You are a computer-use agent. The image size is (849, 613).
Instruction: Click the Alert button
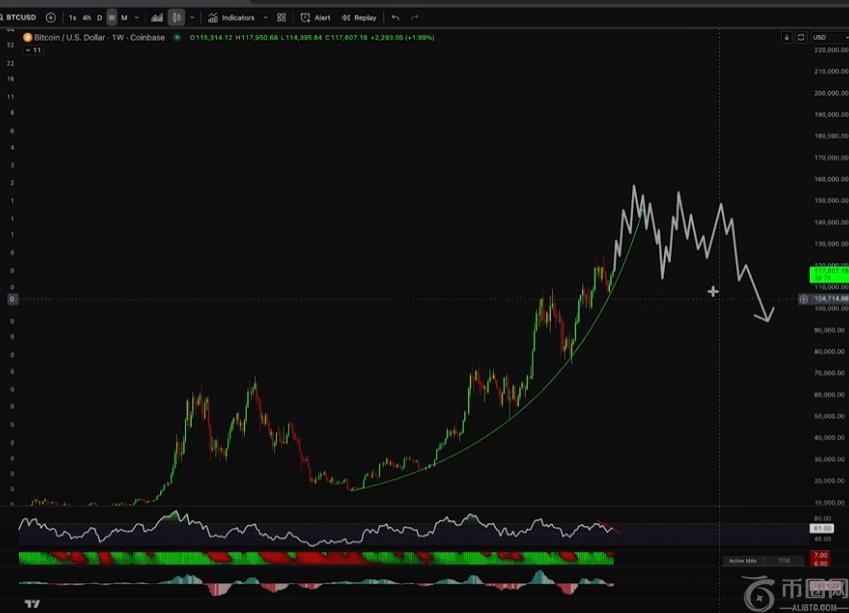point(315,17)
